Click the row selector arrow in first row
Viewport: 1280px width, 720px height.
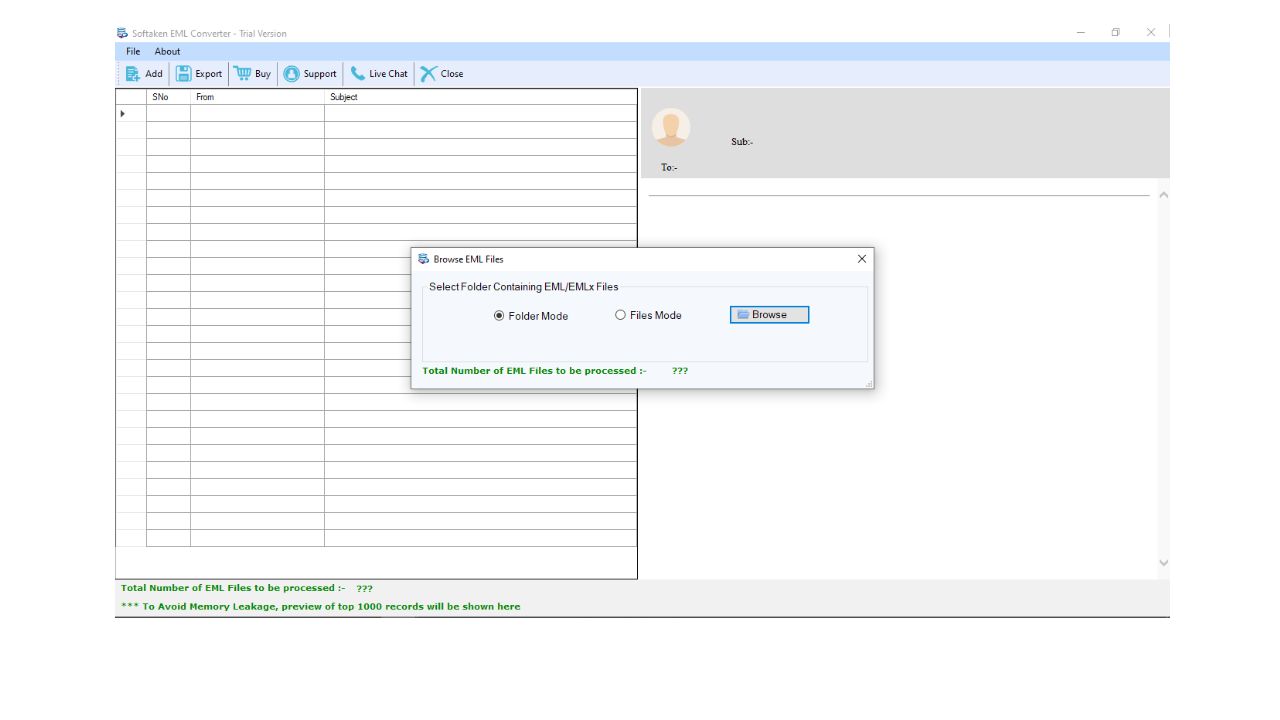(123, 114)
